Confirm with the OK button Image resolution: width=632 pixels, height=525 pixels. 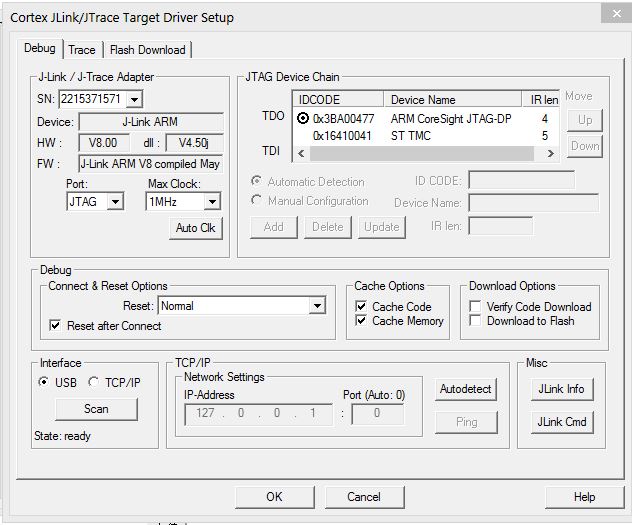tap(274, 497)
